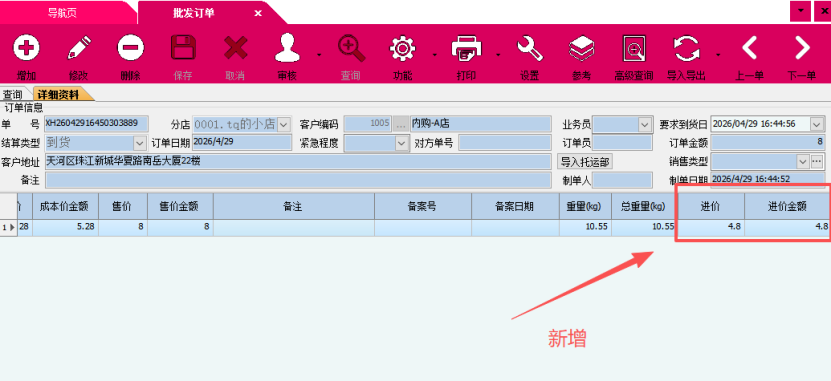The image size is (831, 381).
Task: Click the 重里(kg) column header
Action: coord(585,207)
